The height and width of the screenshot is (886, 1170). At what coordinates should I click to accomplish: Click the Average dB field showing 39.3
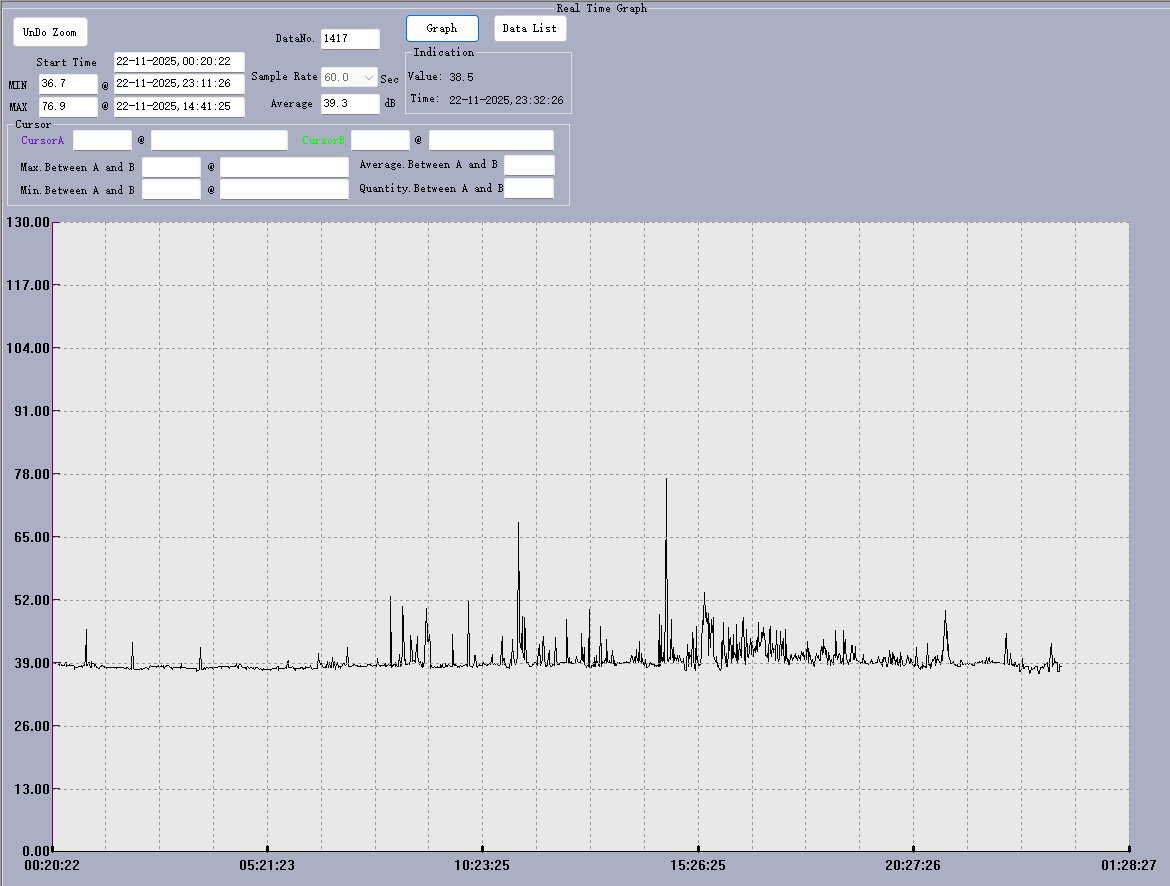(x=350, y=103)
